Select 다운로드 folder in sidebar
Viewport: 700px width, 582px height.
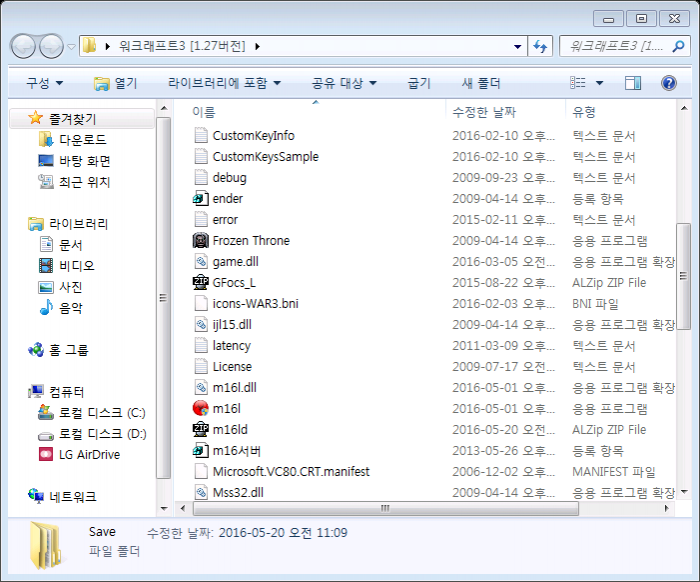(72, 140)
